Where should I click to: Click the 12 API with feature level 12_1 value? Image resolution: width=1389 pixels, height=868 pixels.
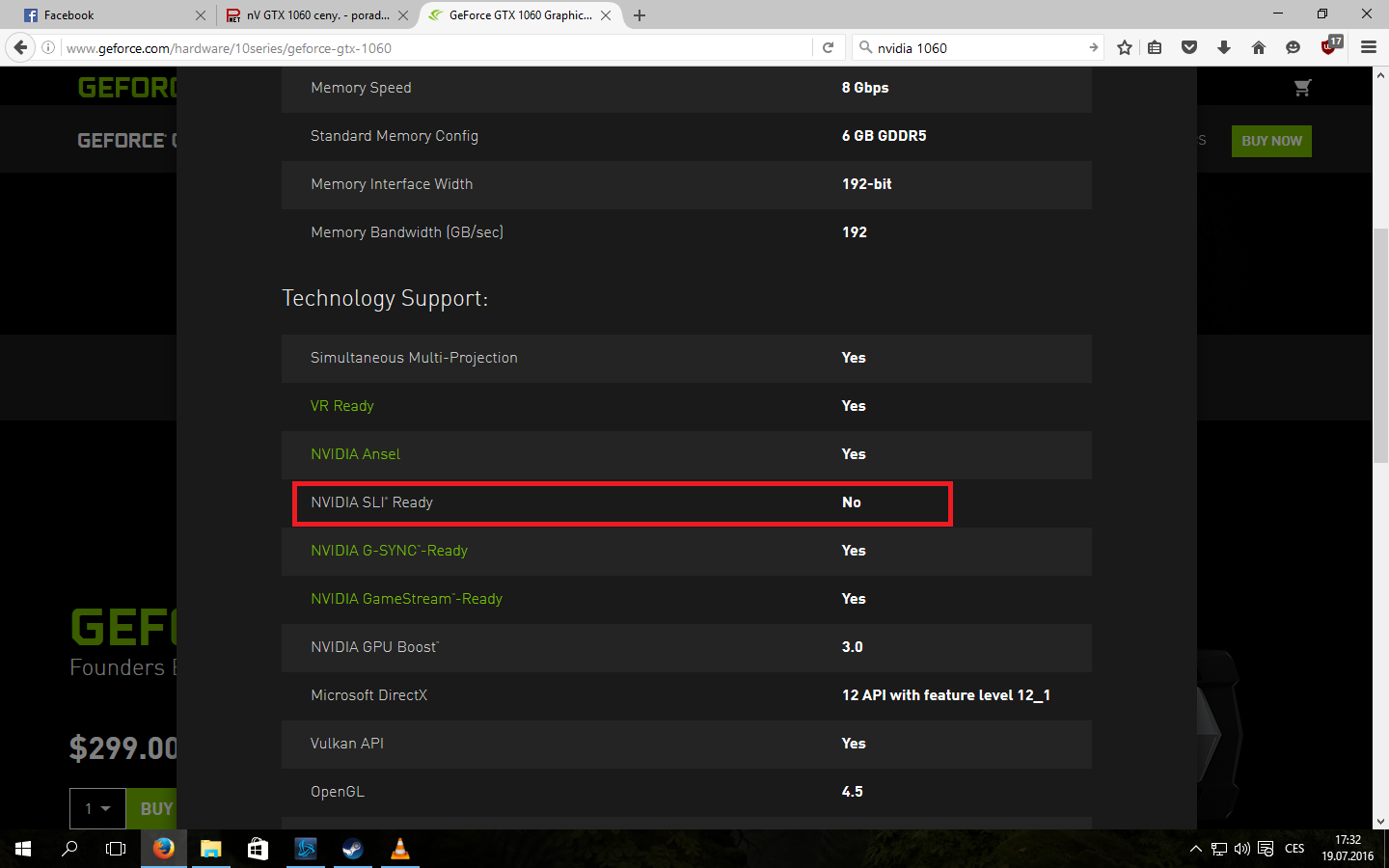click(x=945, y=695)
